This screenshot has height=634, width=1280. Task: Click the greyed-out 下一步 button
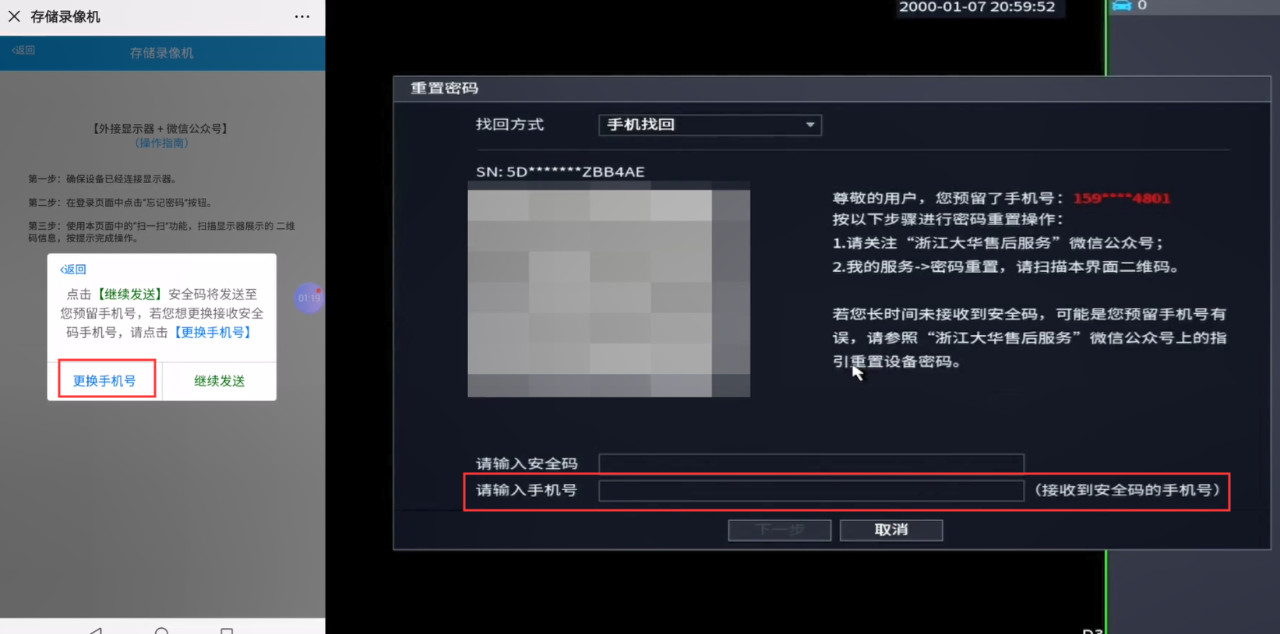point(779,530)
